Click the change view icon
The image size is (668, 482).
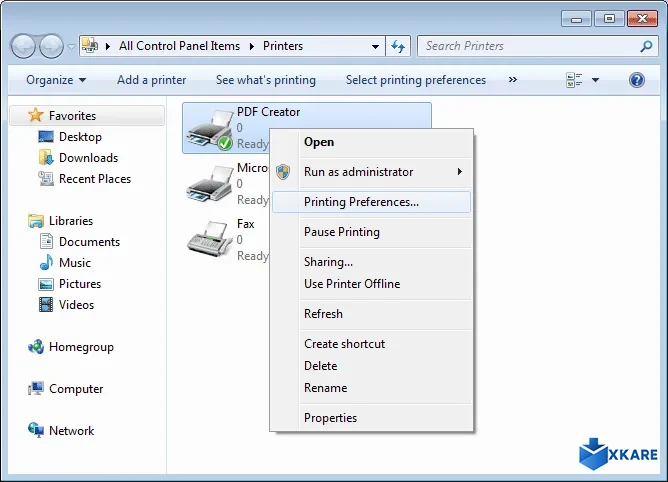tap(574, 80)
